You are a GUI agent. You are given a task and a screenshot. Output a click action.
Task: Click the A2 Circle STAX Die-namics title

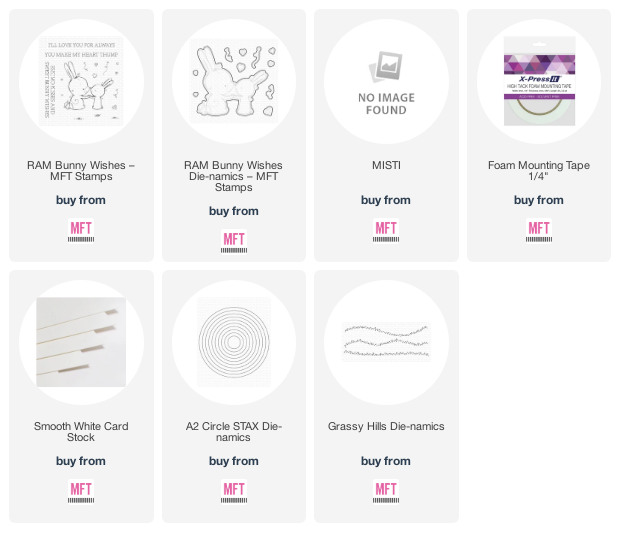234,432
